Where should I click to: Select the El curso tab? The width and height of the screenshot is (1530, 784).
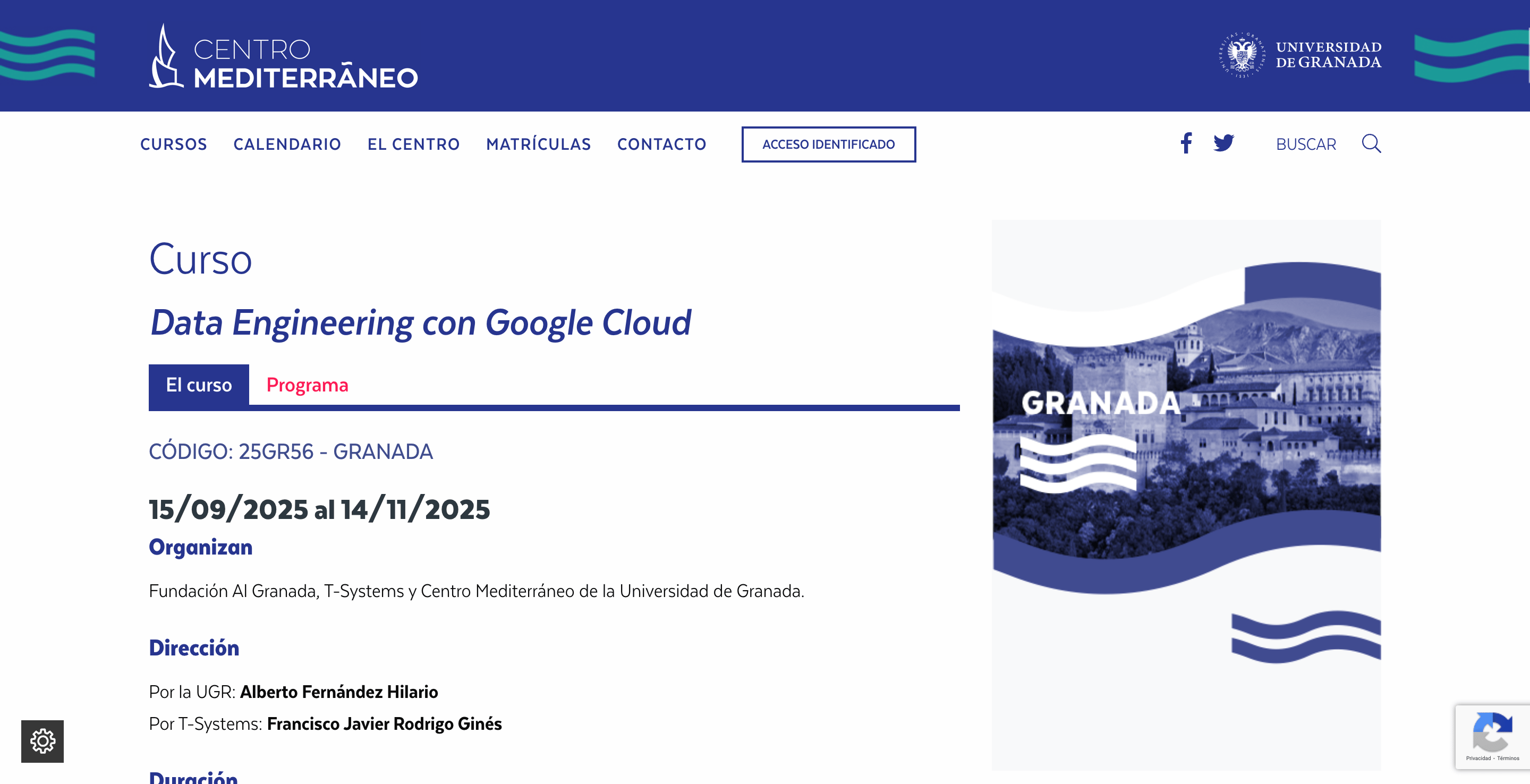(198, 385)
